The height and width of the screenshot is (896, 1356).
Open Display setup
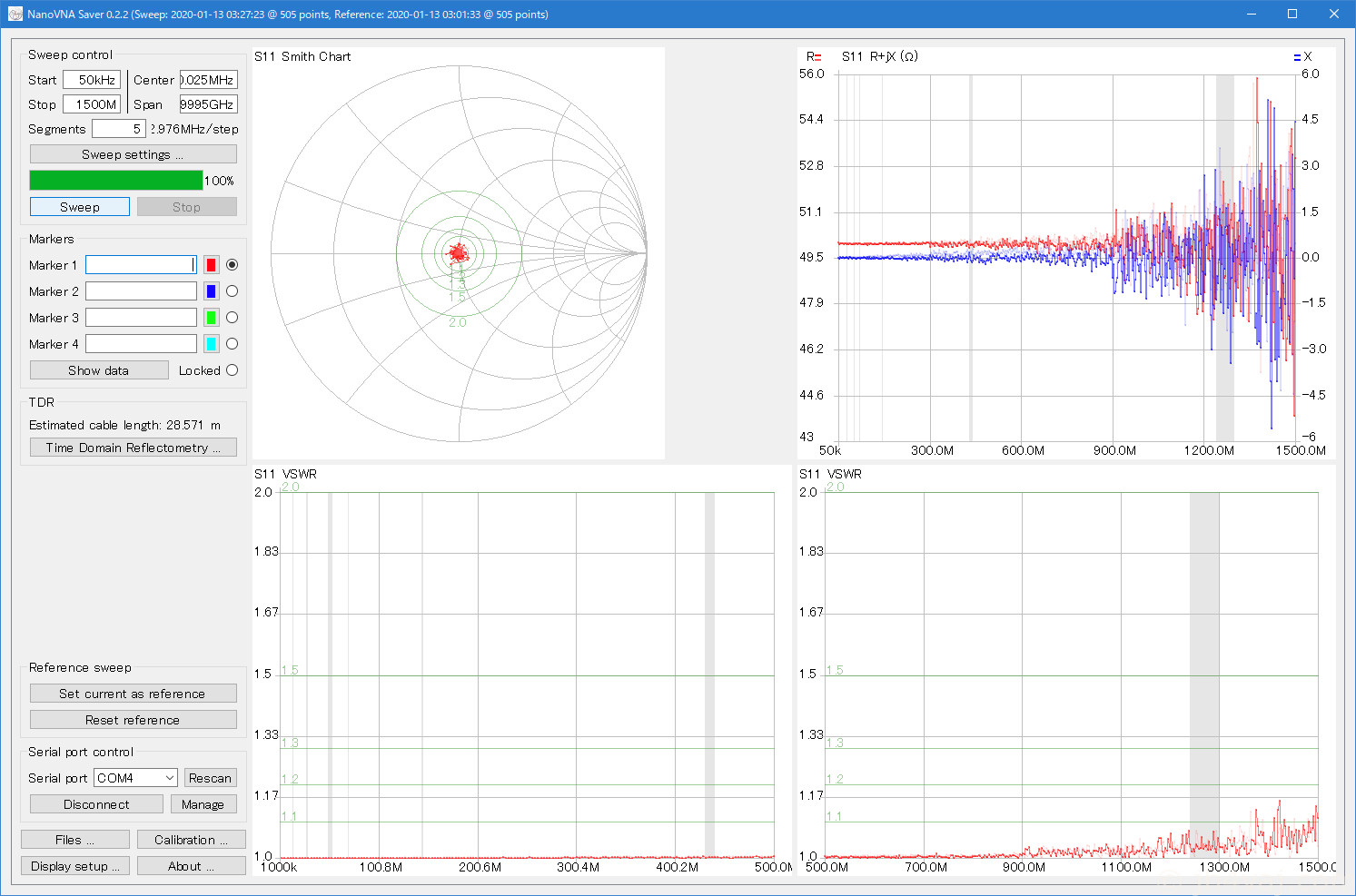[x=75, y=866]
